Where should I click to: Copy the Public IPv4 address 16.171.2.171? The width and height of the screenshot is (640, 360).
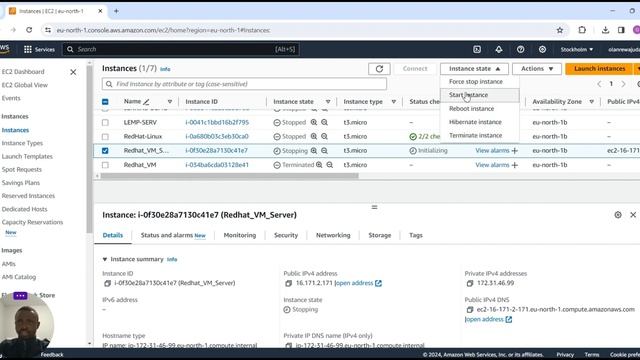pos(289,283)
